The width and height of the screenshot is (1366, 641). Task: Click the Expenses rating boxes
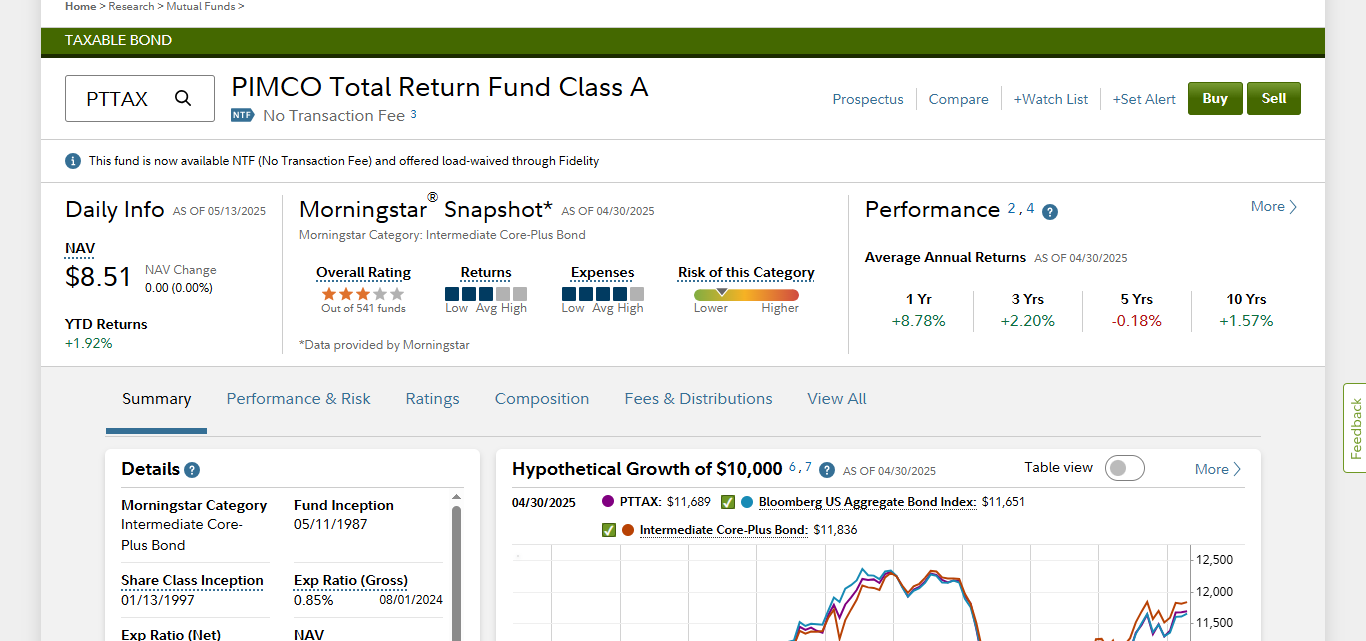(x=602, y=294)
